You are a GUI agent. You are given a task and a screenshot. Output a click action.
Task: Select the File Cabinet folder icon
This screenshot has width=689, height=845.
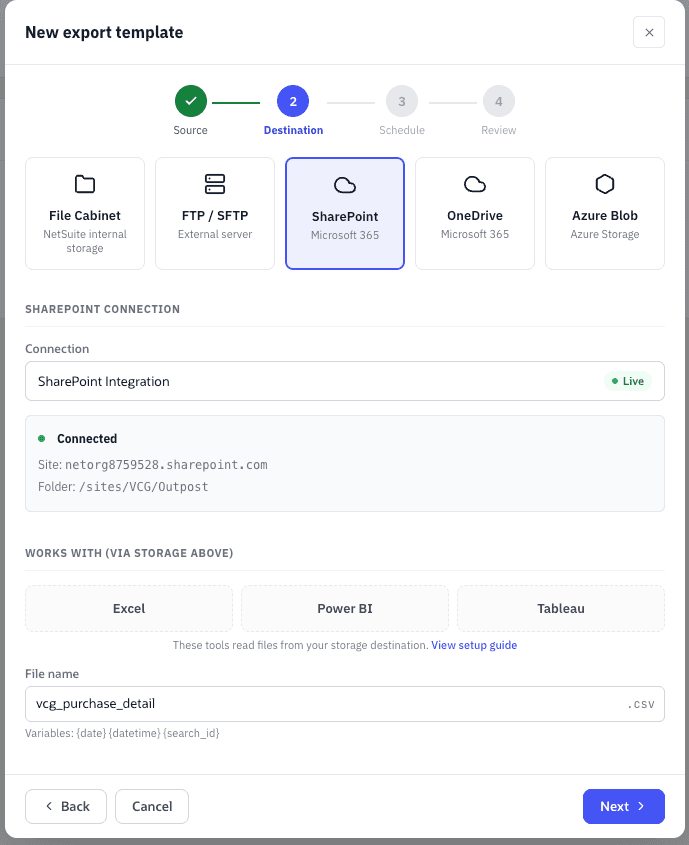pyautogui.click(x=85, y=184)
